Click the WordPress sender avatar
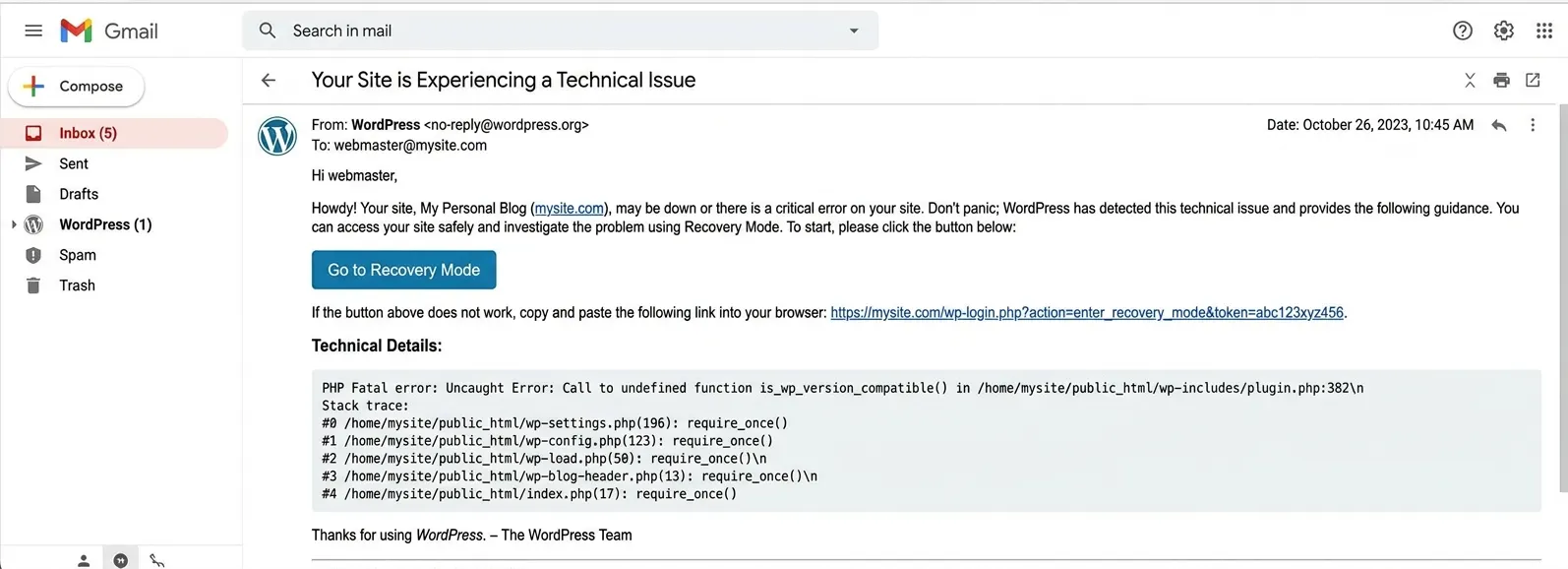The height and width of the screenshot is (569, 1568). click(x=277, y=136)
